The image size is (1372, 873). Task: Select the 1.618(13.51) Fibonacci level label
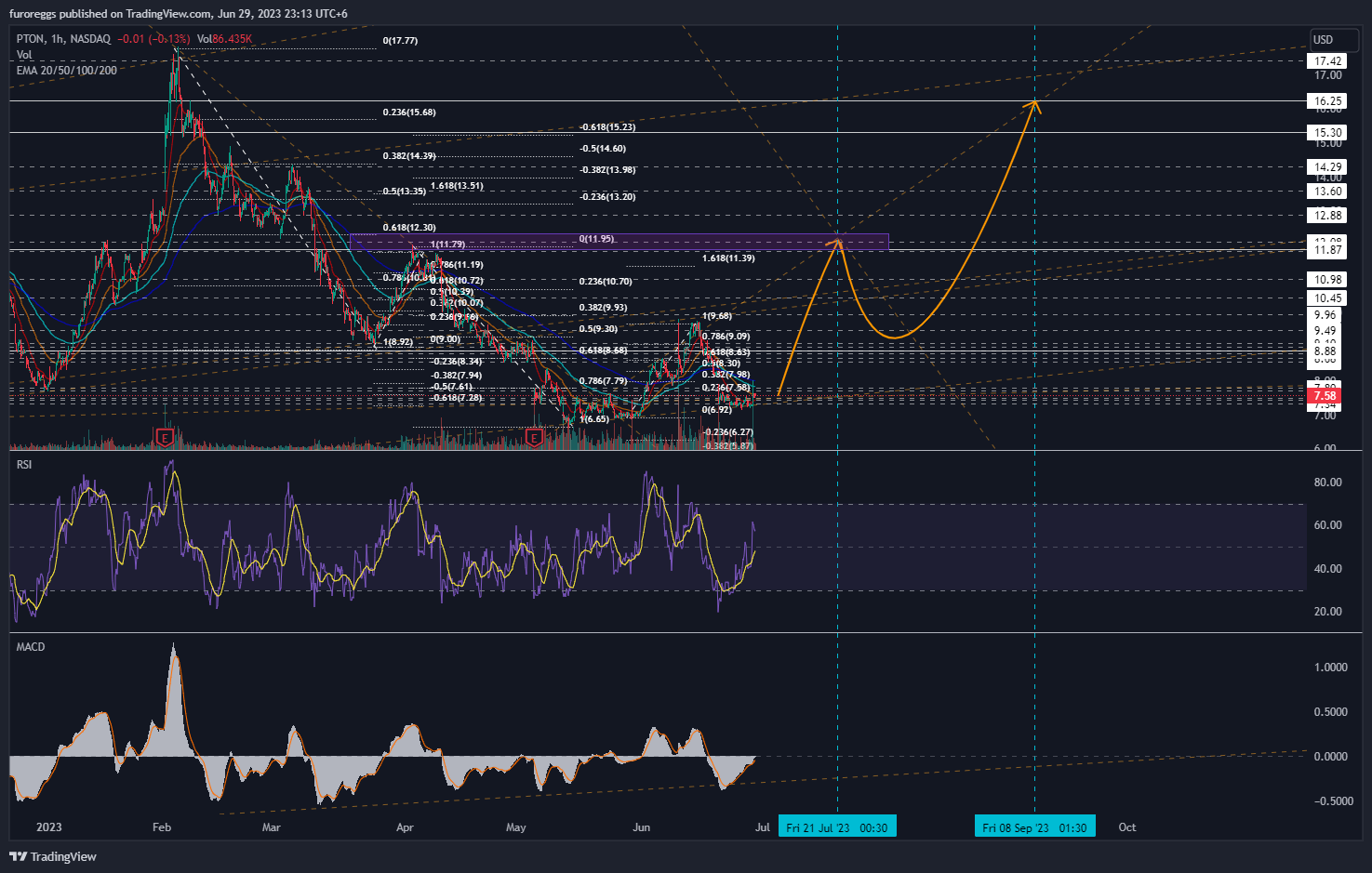coord(457,186)
